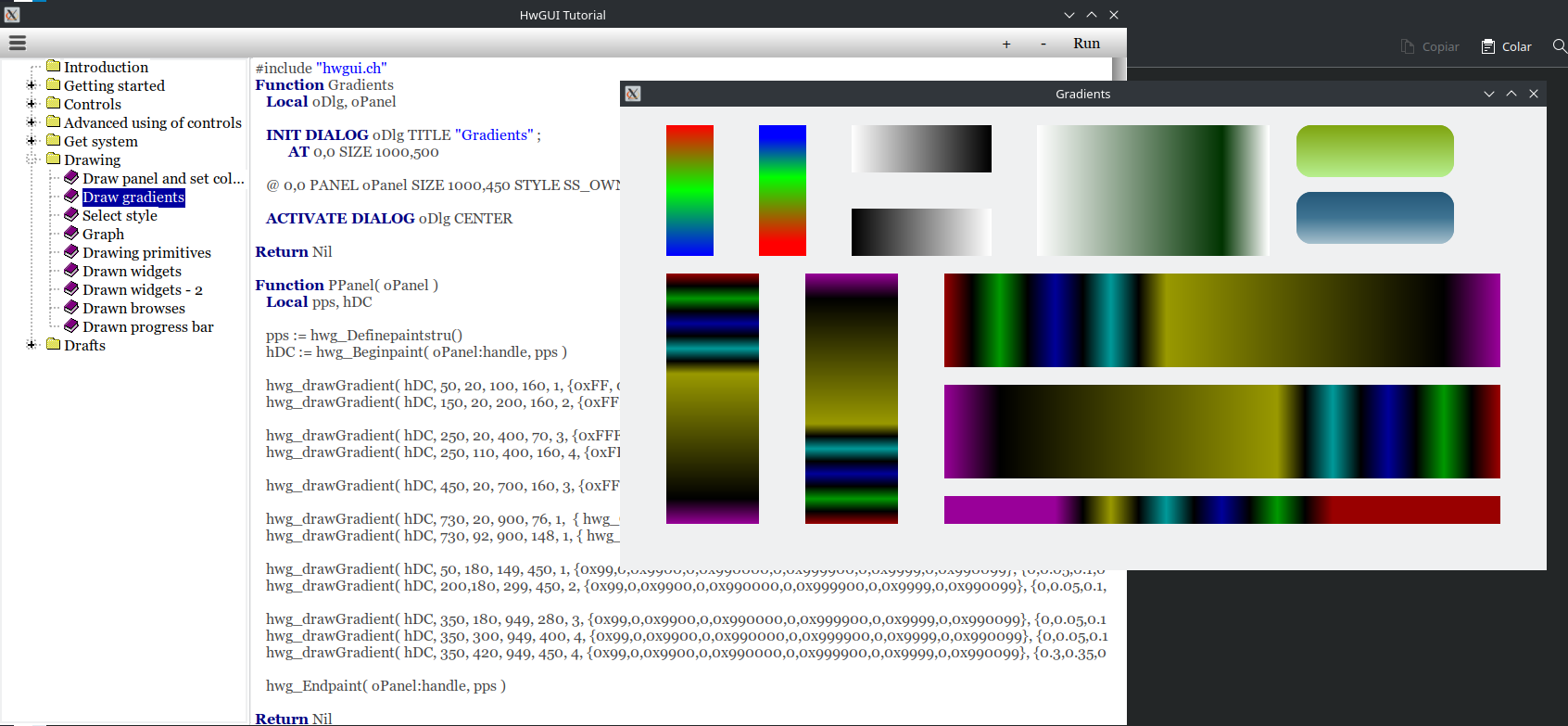Click the book icon beside Drawn browses
This screenshot has height=726, width=1568.
pos(71,307)
